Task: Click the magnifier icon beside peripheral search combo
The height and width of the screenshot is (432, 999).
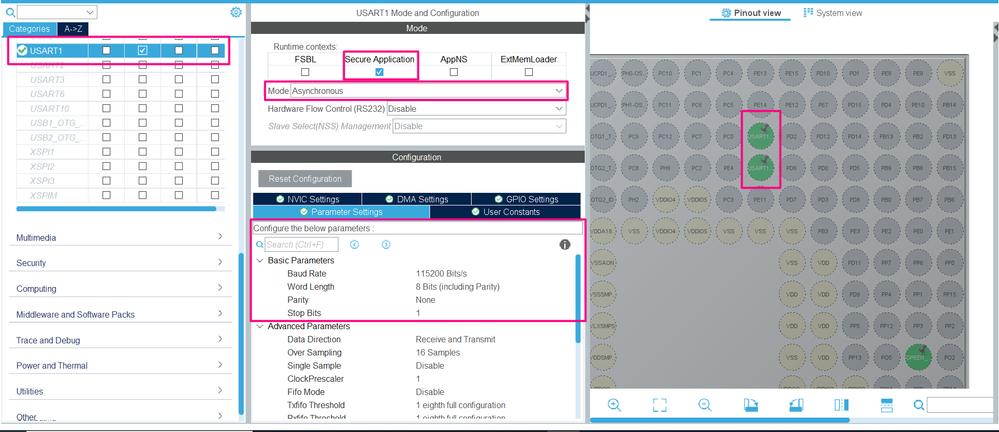Action: 10,12
